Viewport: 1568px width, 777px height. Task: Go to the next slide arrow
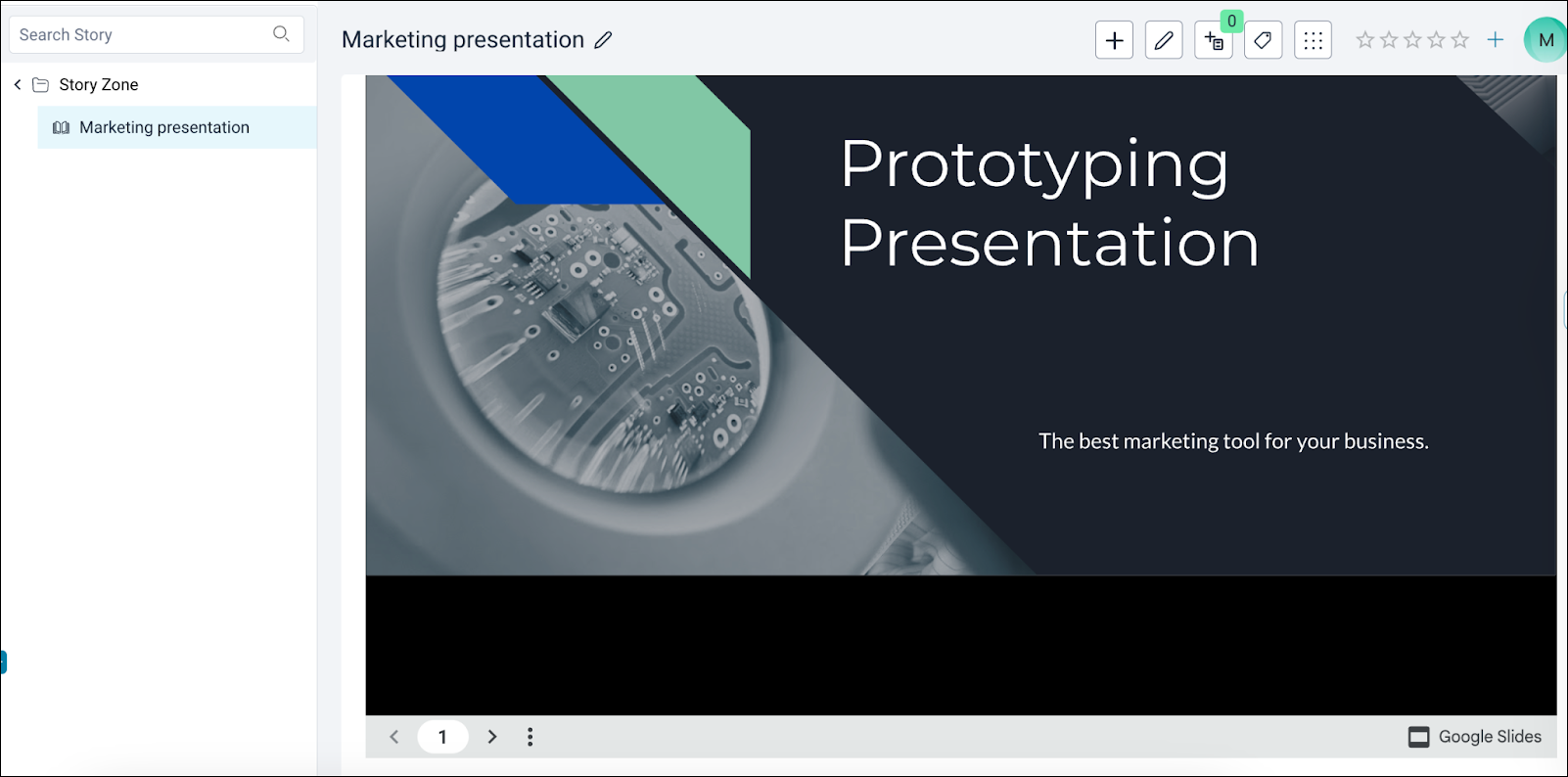[492, 737]
